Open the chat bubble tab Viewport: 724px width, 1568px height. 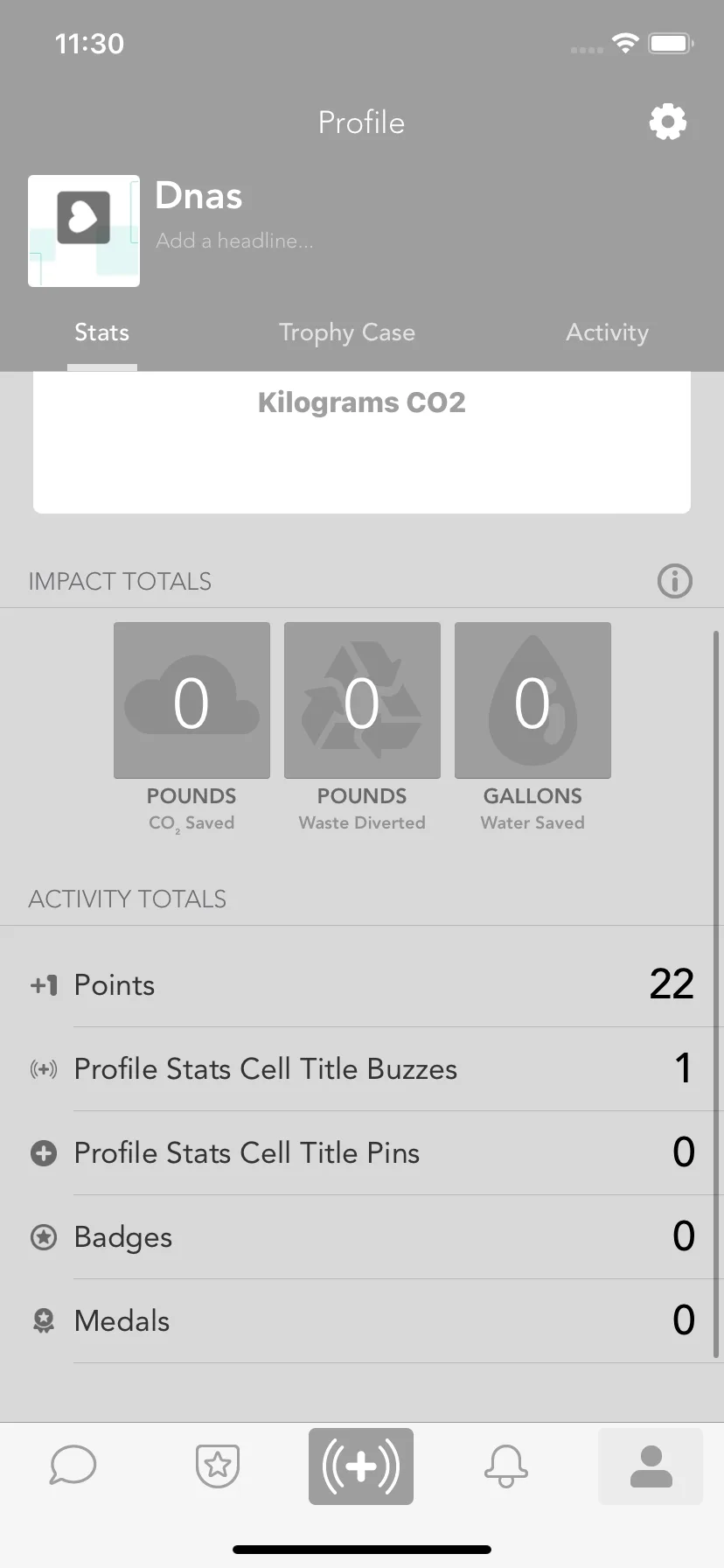[73, 1466]
